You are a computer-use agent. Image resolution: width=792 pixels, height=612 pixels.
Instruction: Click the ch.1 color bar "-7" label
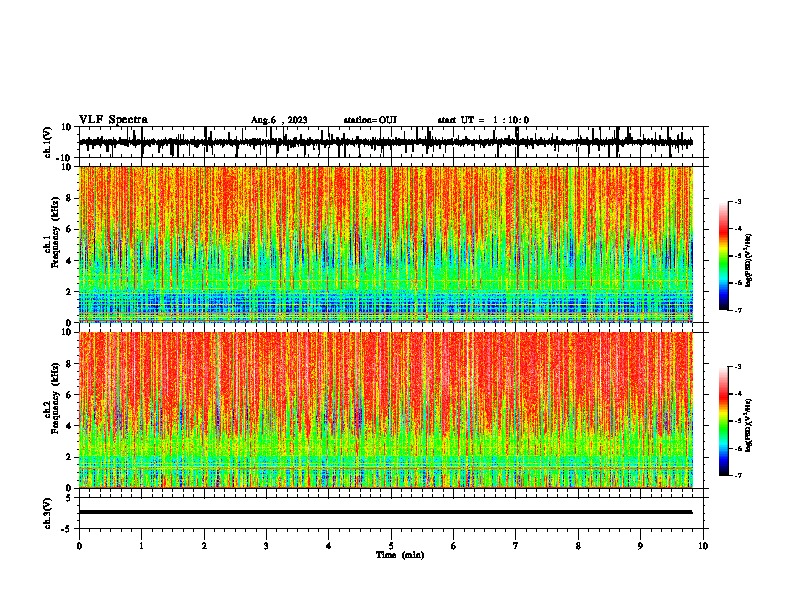click(738, 310)
